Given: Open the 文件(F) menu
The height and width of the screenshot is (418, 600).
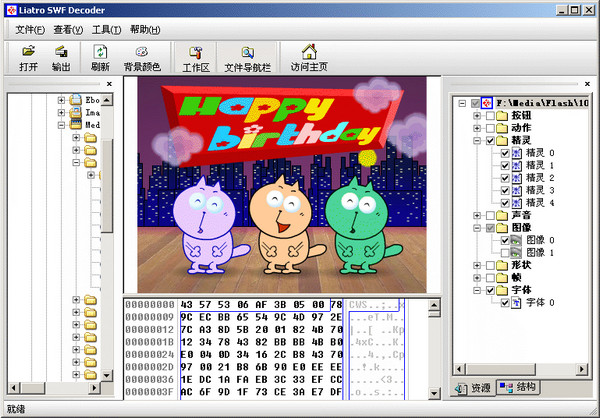Looking at the screenshot, I should coord(30,30).
